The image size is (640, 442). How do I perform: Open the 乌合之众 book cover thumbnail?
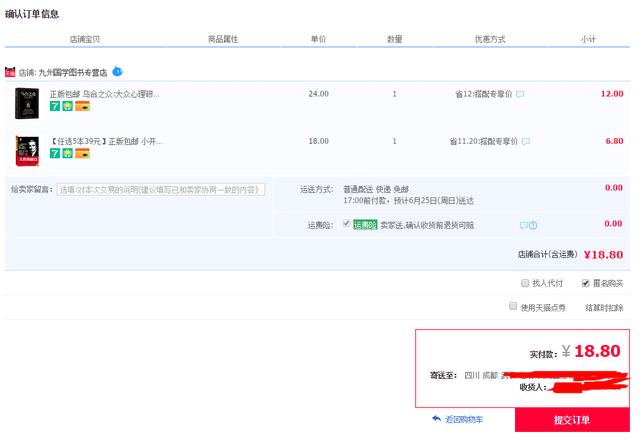tap(26, 103)
